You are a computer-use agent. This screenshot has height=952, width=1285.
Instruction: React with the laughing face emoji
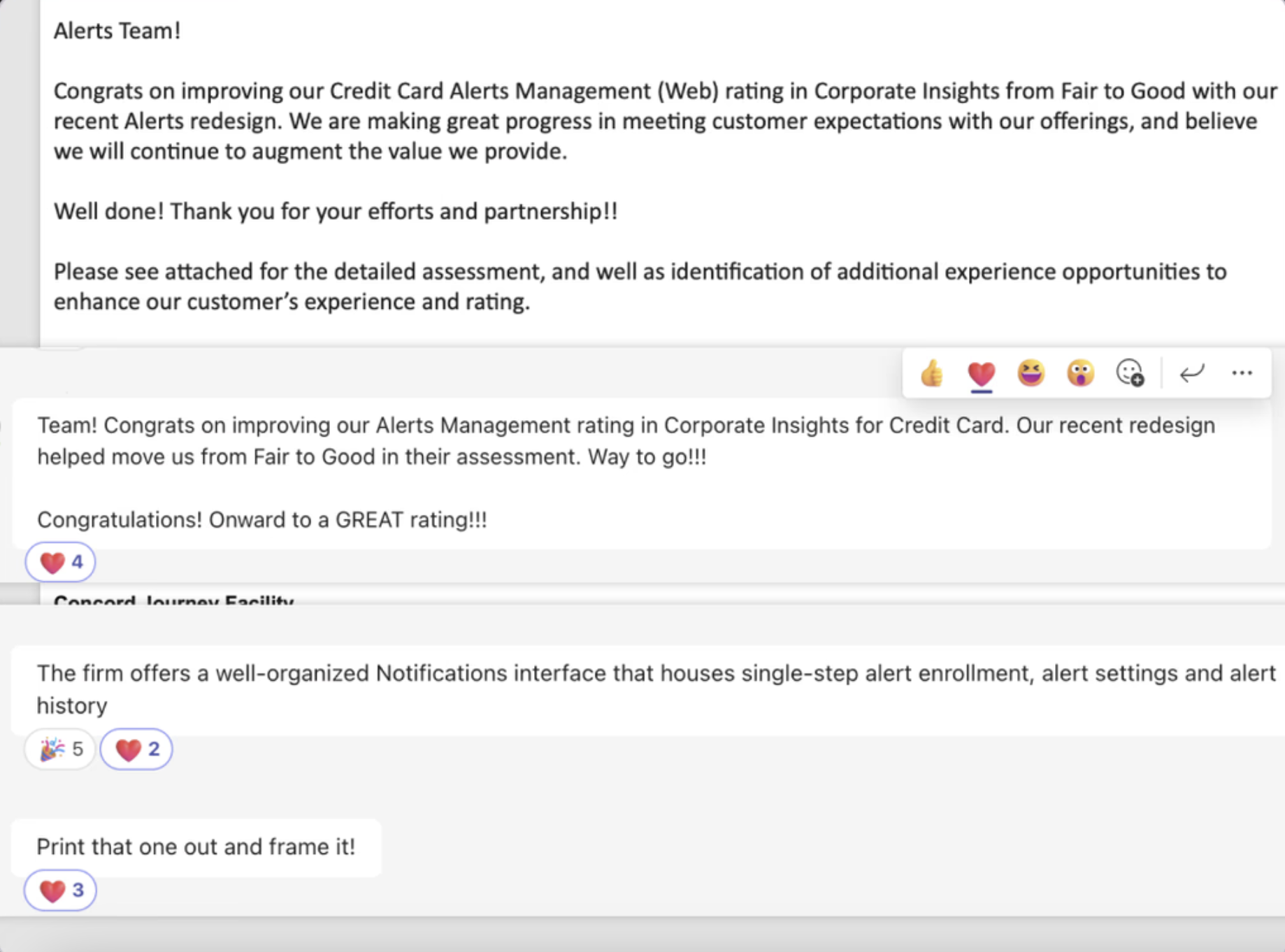[x=1031, y=373]
